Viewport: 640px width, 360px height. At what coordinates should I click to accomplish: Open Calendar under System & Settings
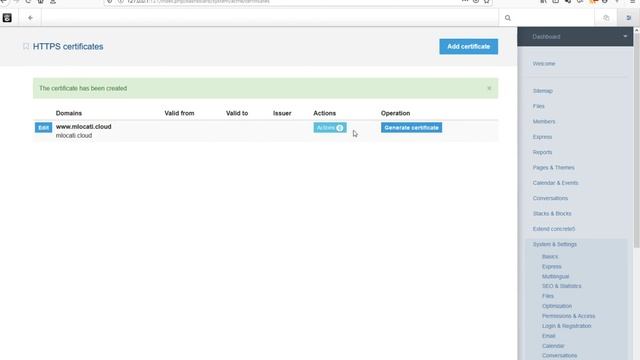[553, 346]
